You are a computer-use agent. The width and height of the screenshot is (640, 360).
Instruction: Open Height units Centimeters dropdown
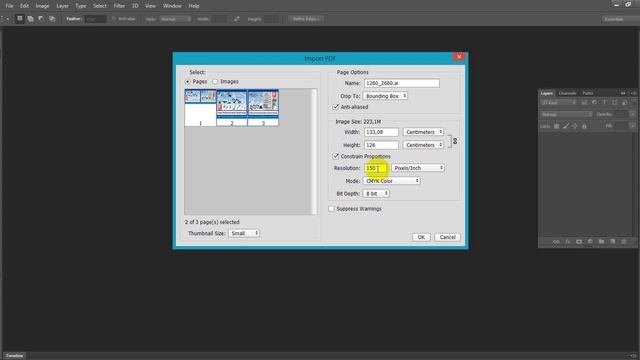[x=423, y=145]
